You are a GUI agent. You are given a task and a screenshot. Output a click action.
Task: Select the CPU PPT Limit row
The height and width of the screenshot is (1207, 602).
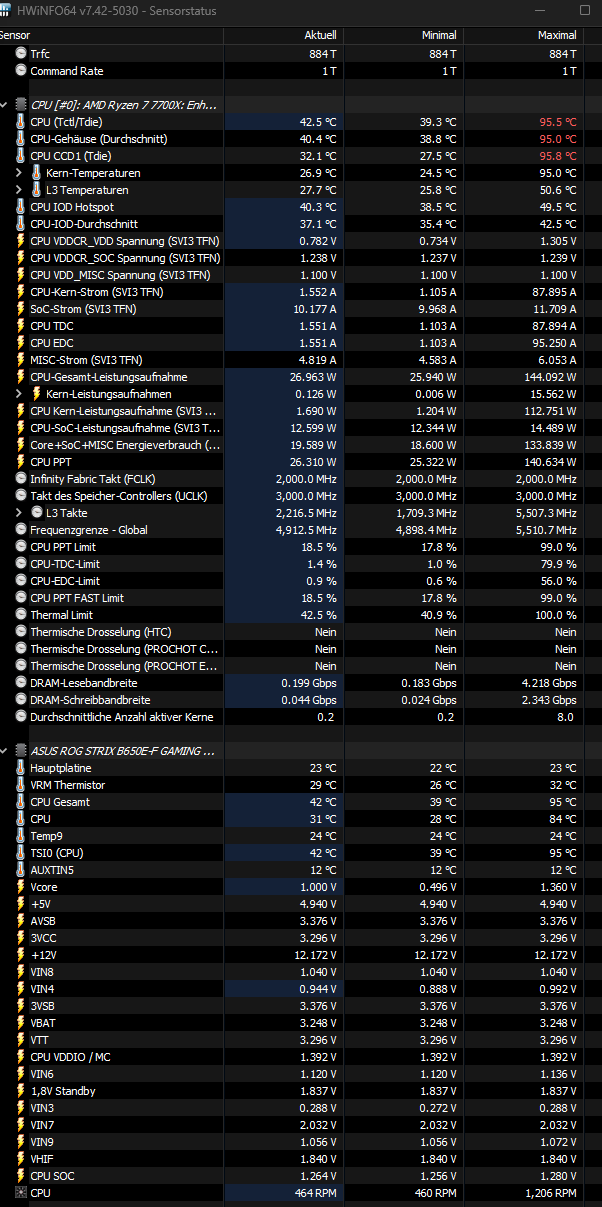301,547
